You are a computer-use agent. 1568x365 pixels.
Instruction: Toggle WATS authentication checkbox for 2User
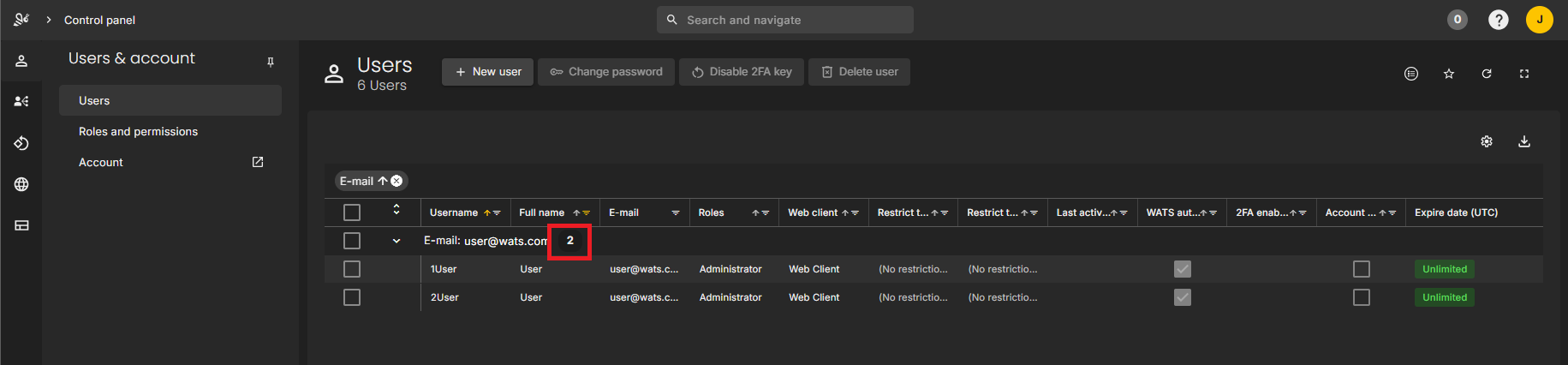[x=1183, y=297]
